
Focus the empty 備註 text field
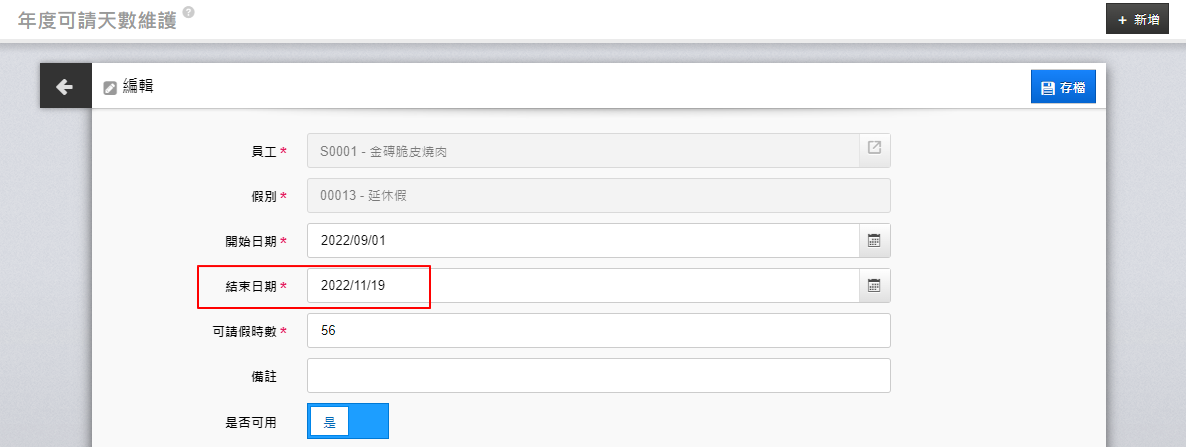point(598,376)
